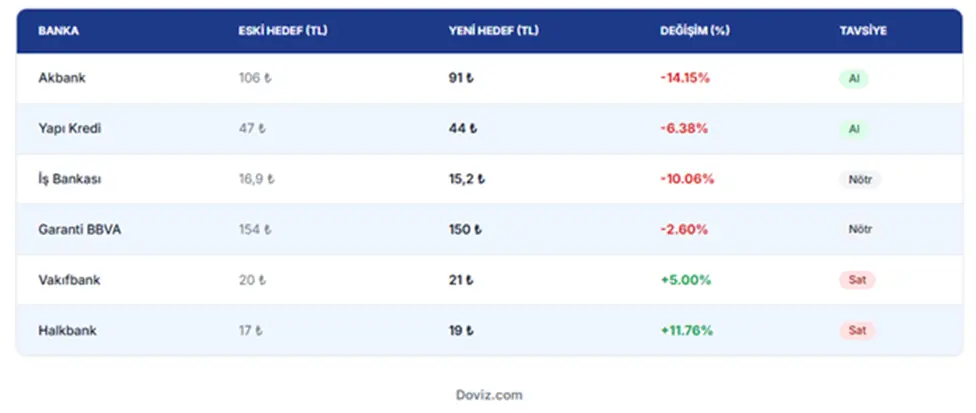The width and height of the screenshot is (976, 413).
Task: Open the Doviz.com source link
Action: [489, 395]
